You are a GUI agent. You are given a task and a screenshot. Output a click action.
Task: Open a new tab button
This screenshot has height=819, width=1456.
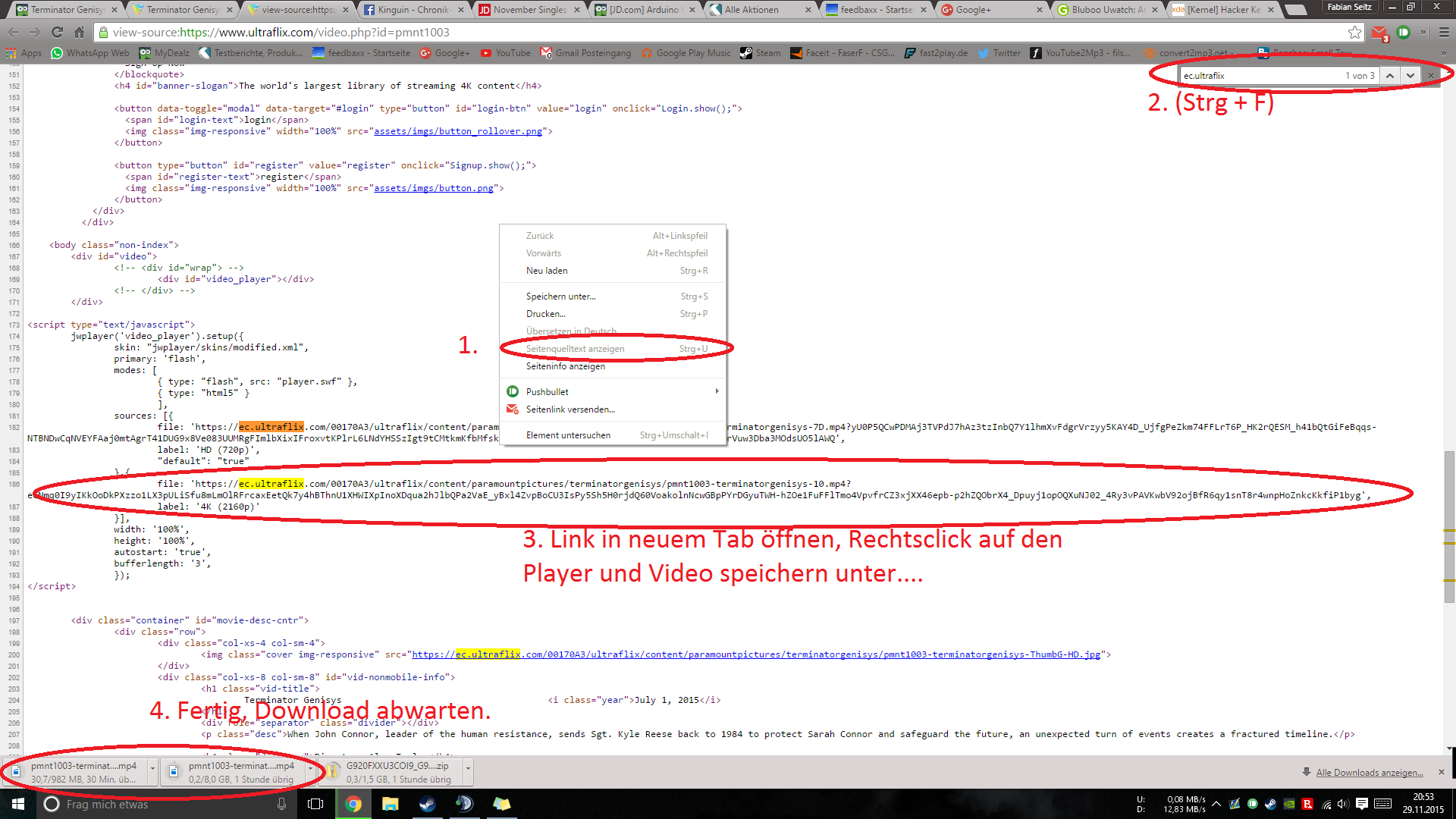pos(1297,10)
